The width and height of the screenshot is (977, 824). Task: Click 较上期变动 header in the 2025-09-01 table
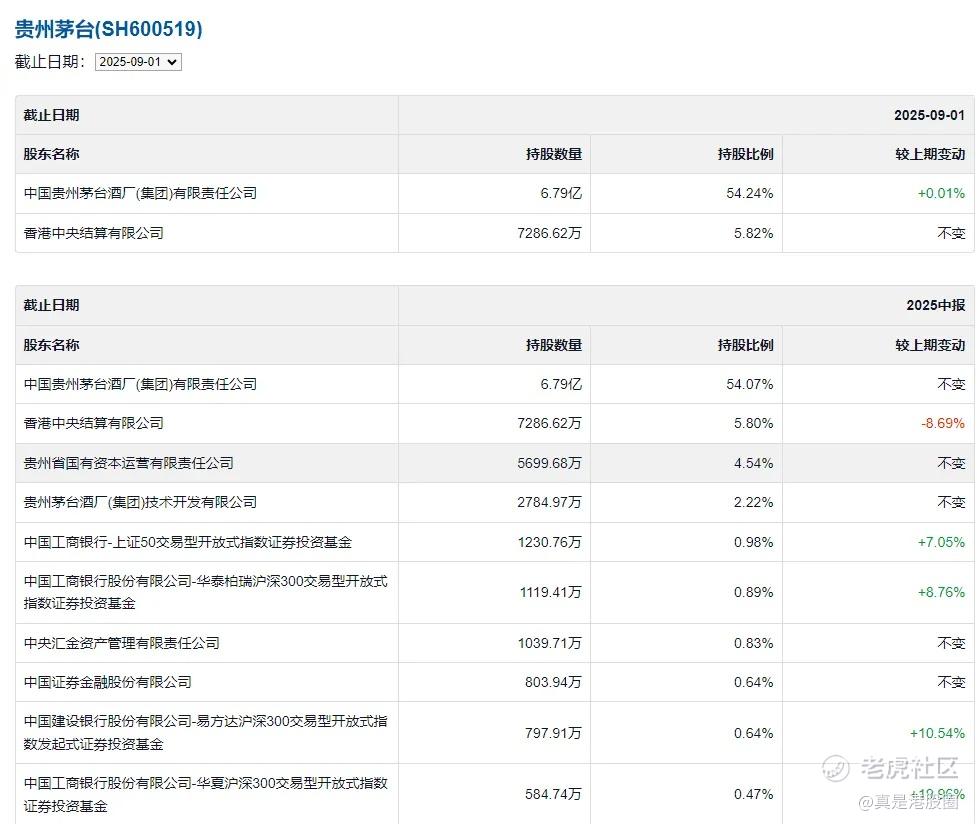click(x=930, y=154)
